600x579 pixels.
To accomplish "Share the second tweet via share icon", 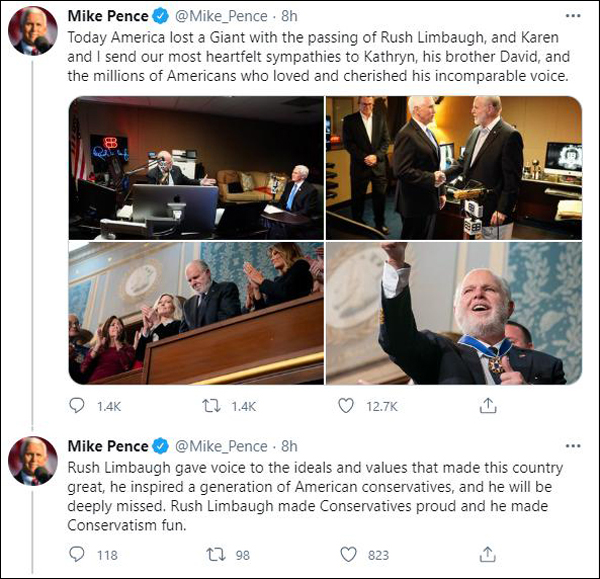I will pos(488,554).
